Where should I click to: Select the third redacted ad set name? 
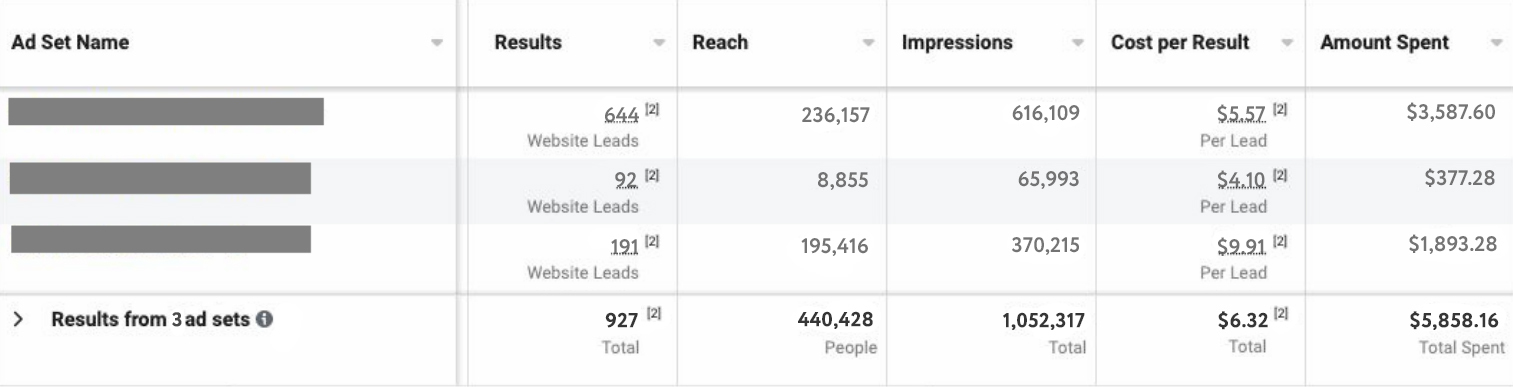[x=161, y=239]
